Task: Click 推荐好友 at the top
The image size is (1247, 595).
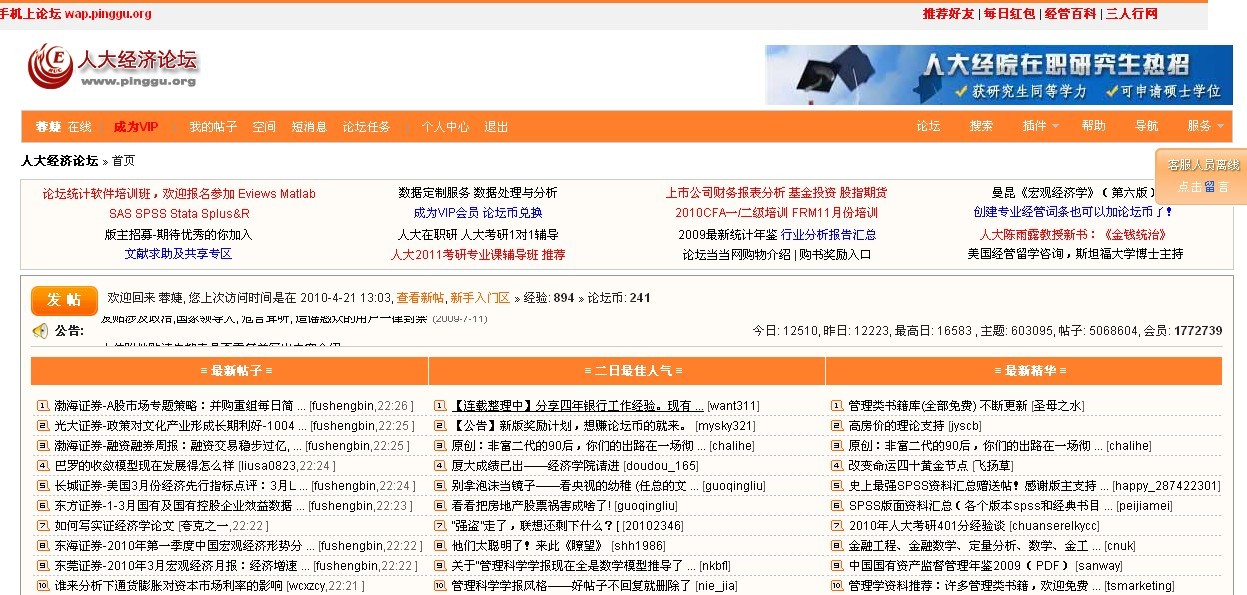Action: pyautogui.click(x=948, y=14)
